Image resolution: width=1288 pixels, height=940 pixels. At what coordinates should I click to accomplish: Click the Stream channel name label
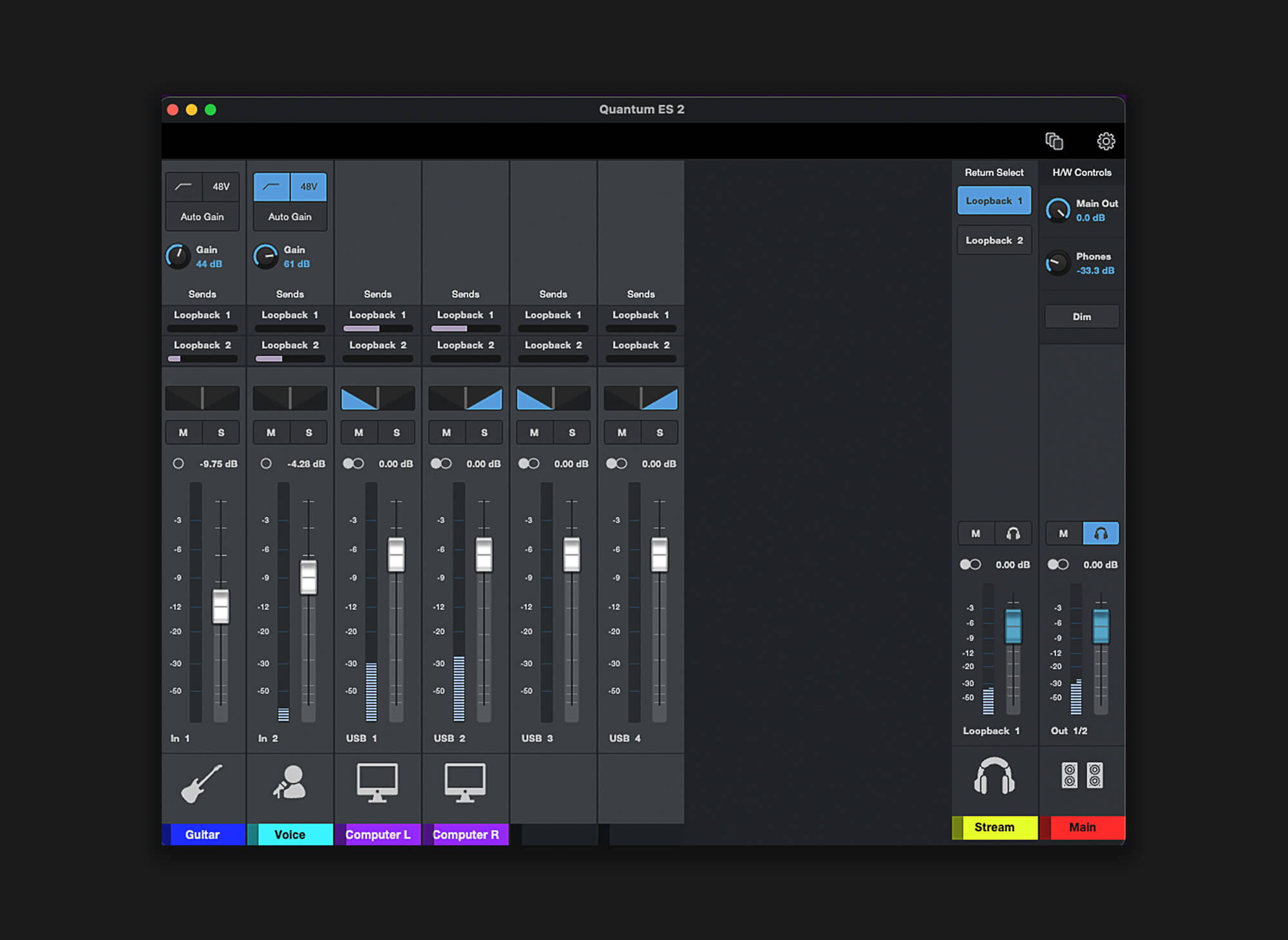point(994,827)
